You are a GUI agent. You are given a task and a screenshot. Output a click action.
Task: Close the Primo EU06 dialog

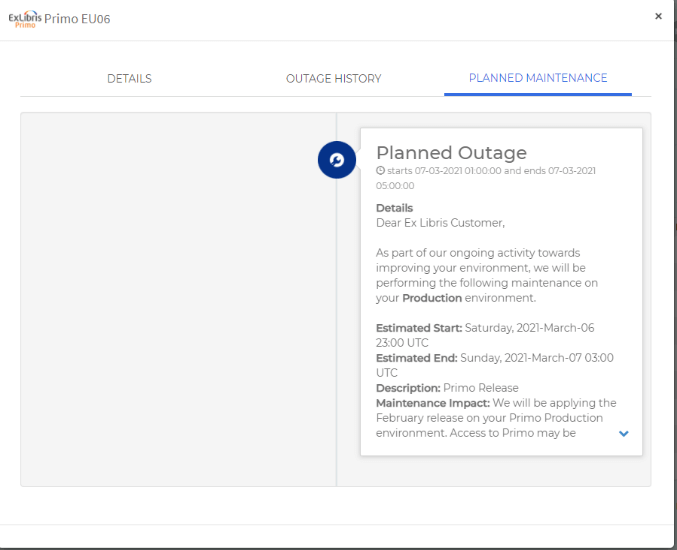click(658, 16)
